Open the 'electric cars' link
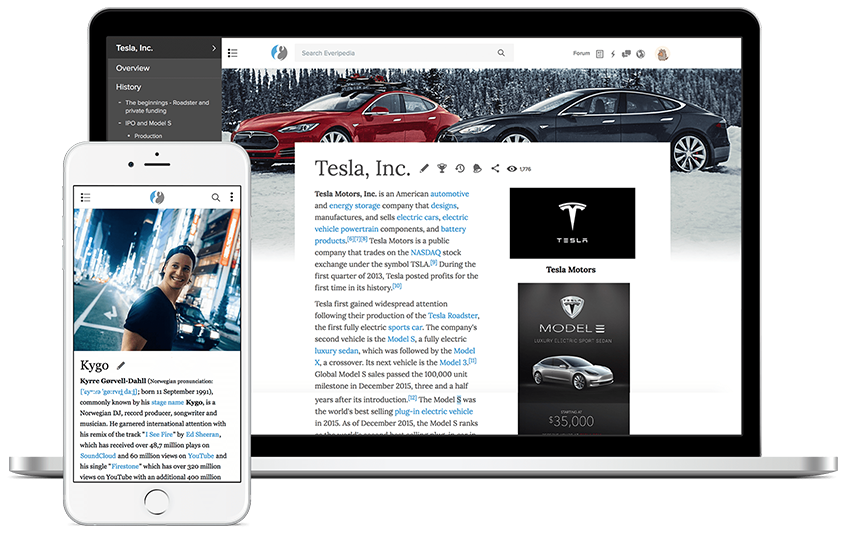The width and height of the screenshot is (846, 539). pyautogui.click(x=418, y=217)
